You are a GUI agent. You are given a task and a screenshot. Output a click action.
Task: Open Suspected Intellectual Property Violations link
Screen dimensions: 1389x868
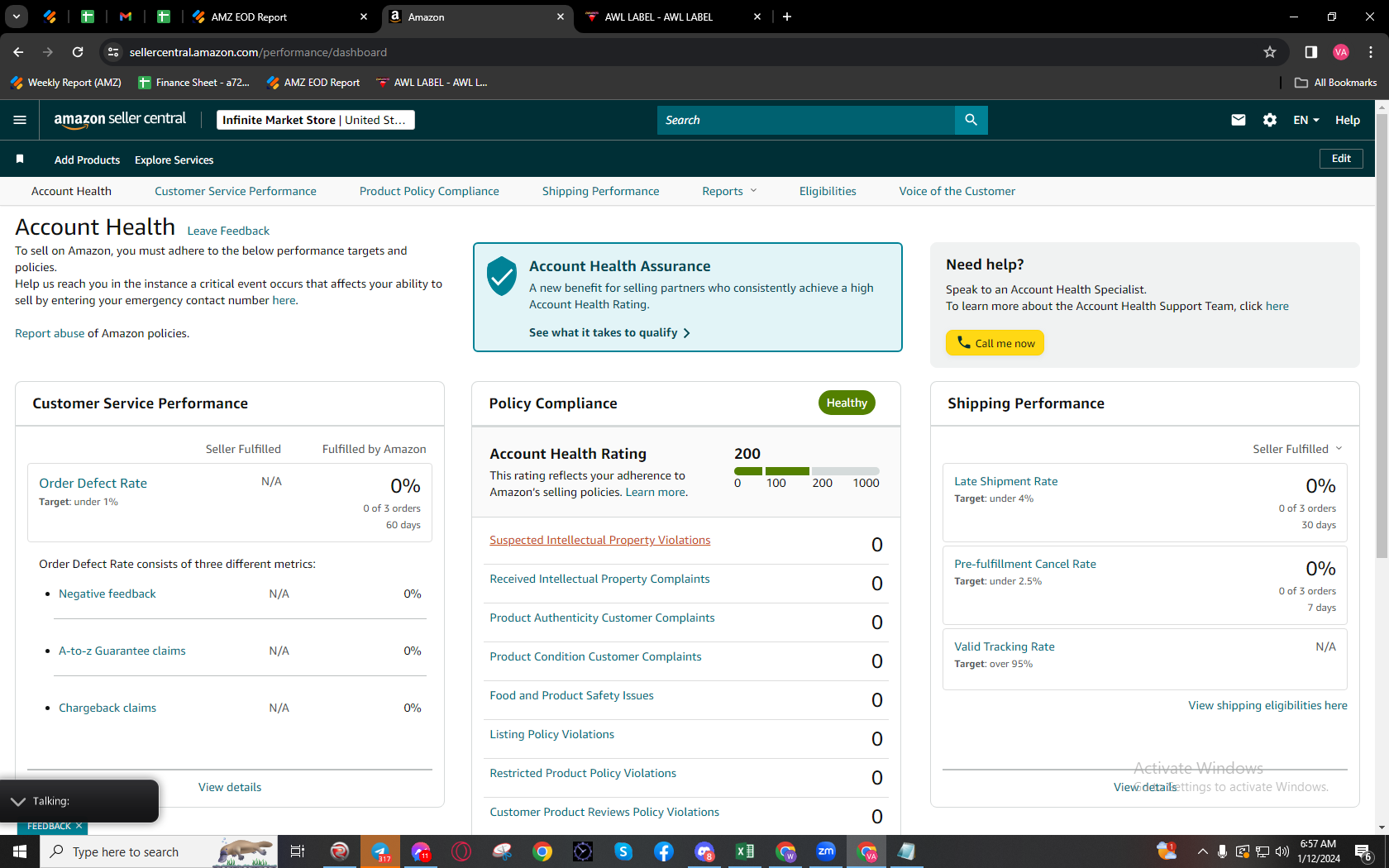coord(599,540)
